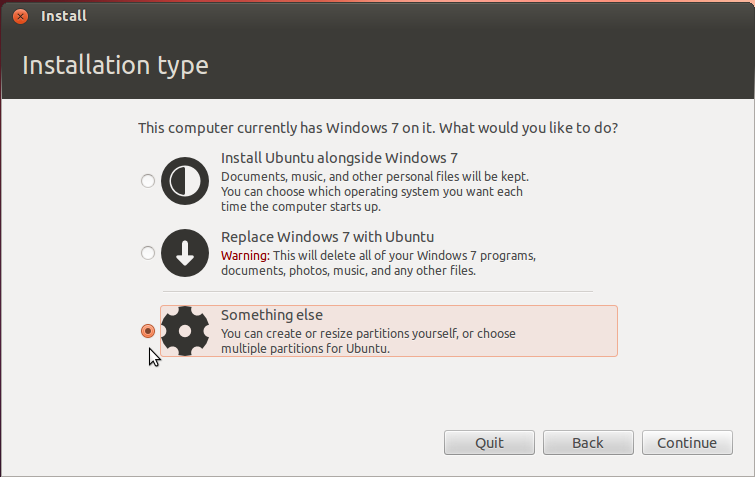Click the gear icon for Something else
Viewport: 755px width, 477px height.
(x=185, y=331)
